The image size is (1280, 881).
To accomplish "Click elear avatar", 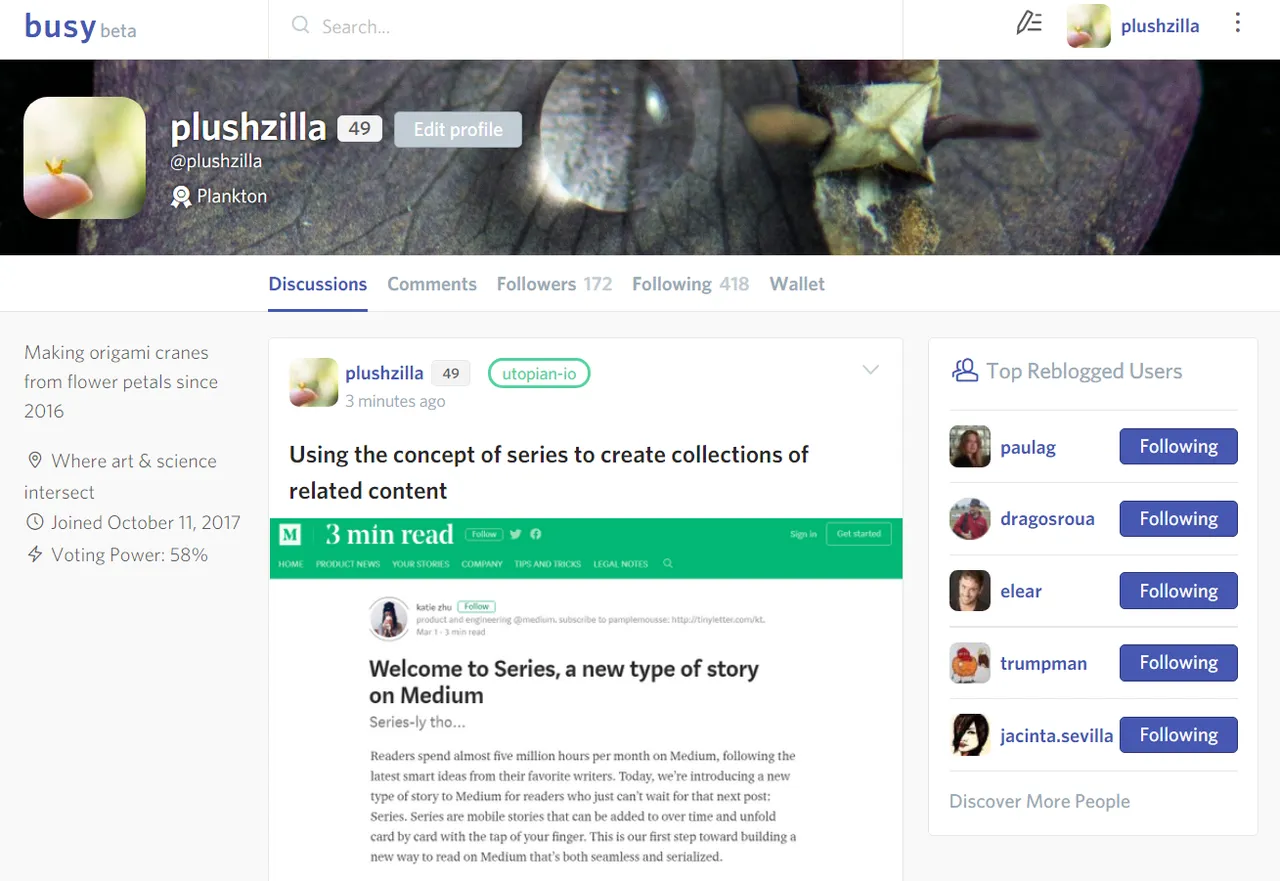I will coord(970,591).
